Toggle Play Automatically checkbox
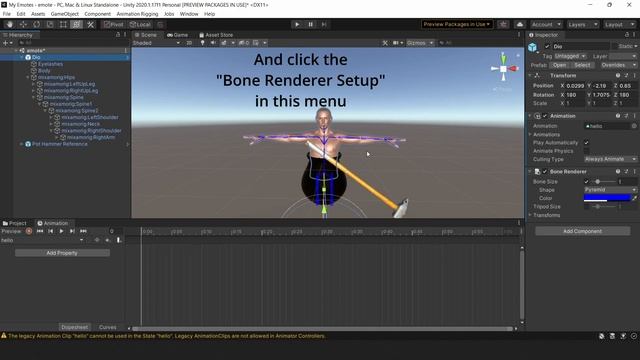Image resolution: width=640 pixels, height=360 pixels. tap(587, 142)
